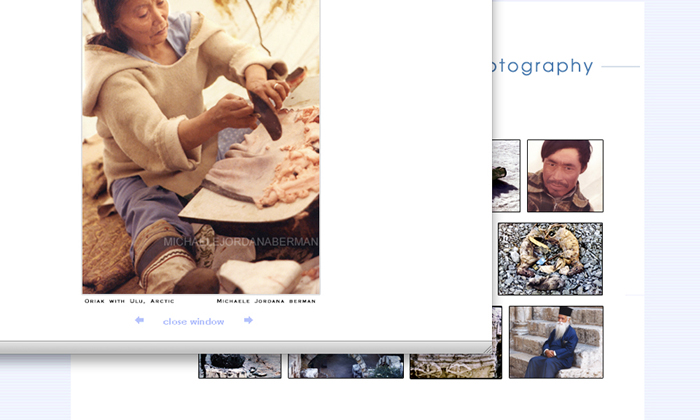The width and height of the screenshot is (700, 420).
Task: Click the thumbnail partly hidden beside the gravel photo
Action: pyautogui.click(x=495, y=259)
